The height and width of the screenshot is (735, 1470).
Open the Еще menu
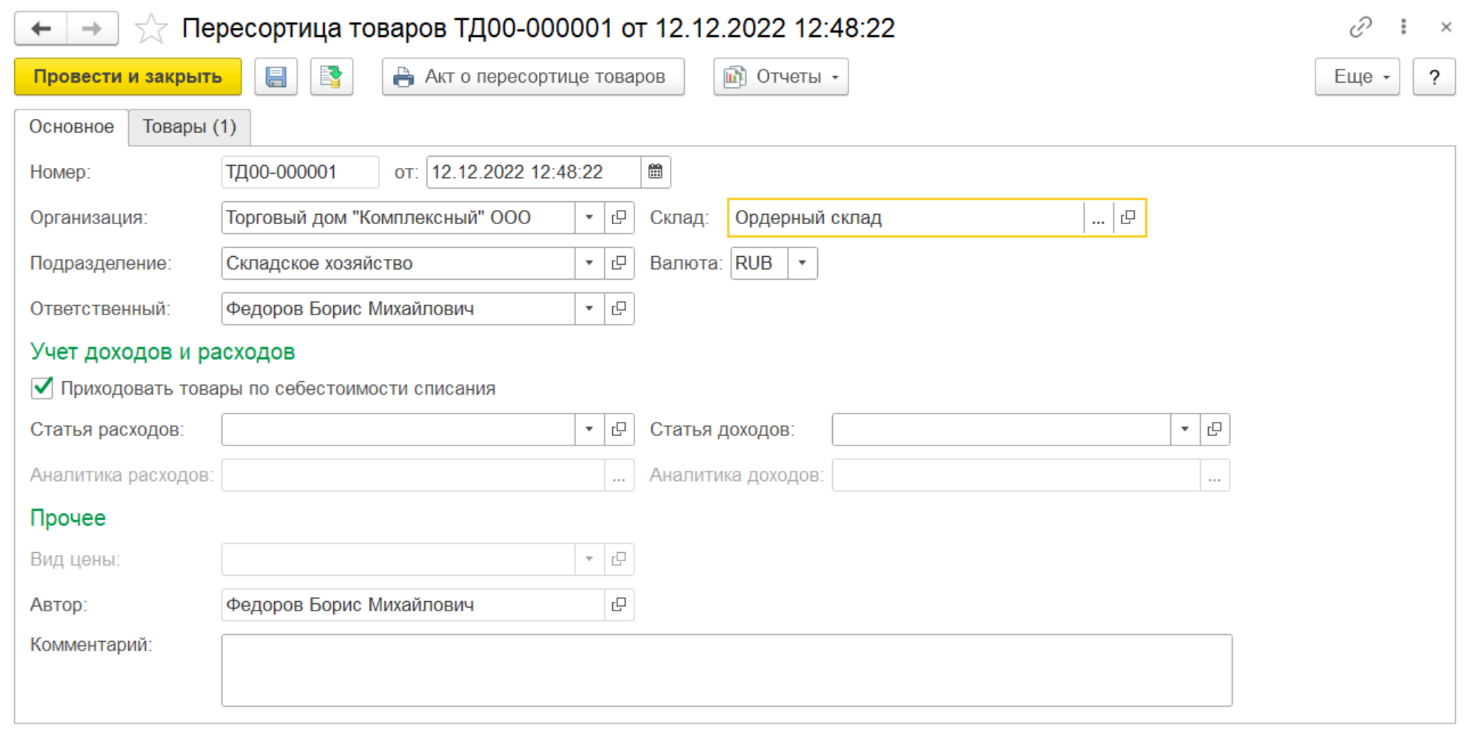pyautogui.click(x=1356, y=77)
